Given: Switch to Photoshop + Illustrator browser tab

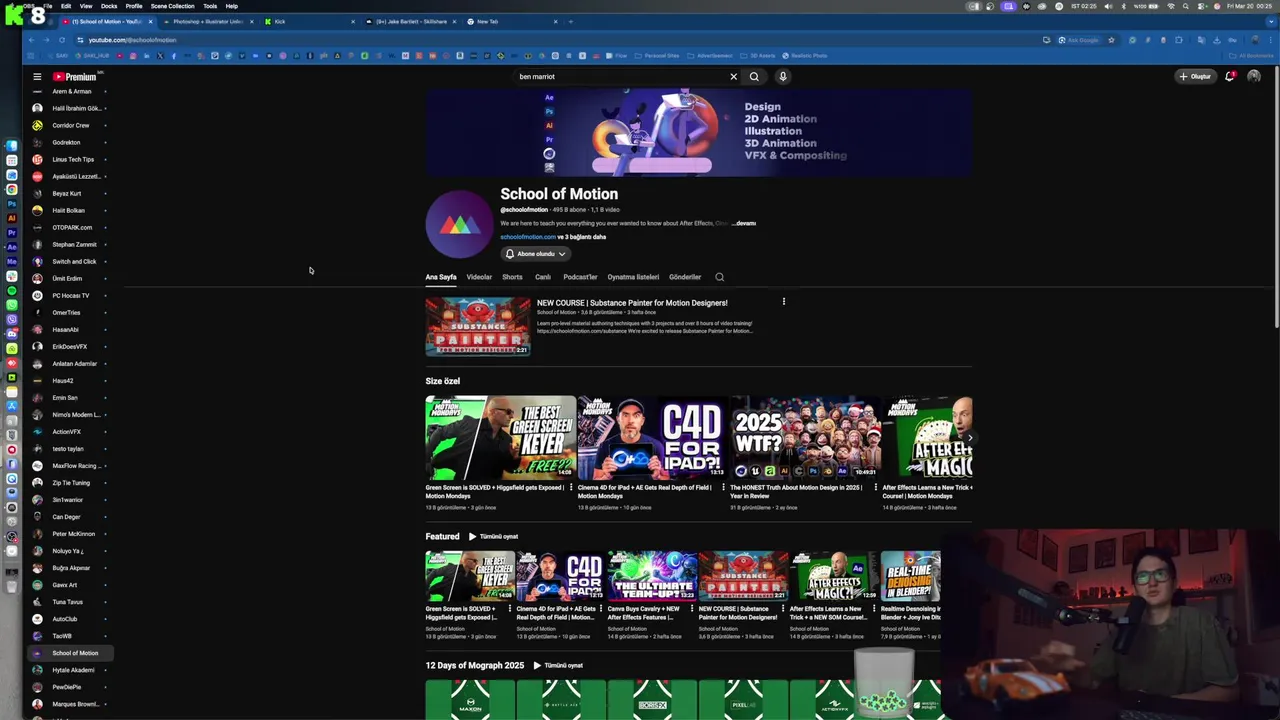Looking at the screenshot, I should coord(207,21).
